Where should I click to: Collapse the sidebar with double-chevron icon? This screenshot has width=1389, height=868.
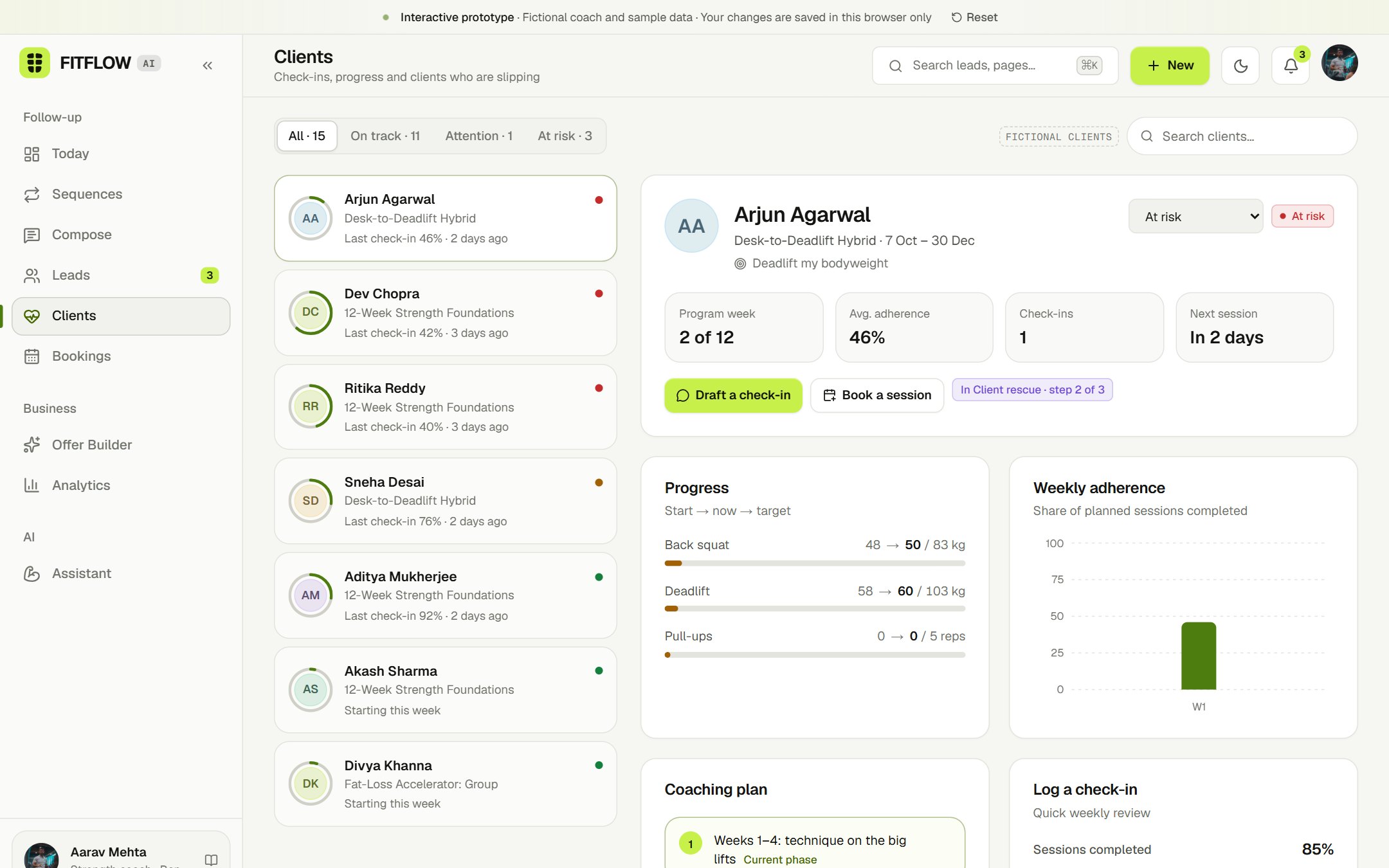[x=207, y=65]
